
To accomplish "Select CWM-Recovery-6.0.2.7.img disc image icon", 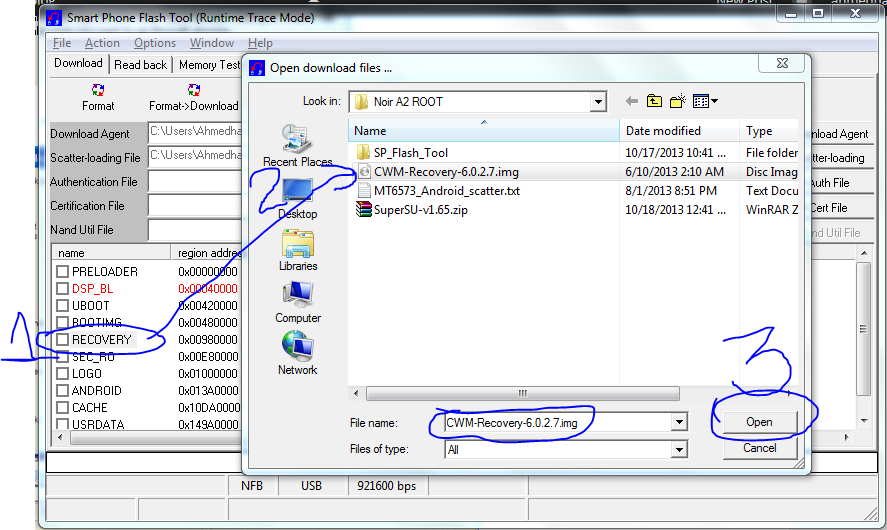I will (x=364, y=171).
